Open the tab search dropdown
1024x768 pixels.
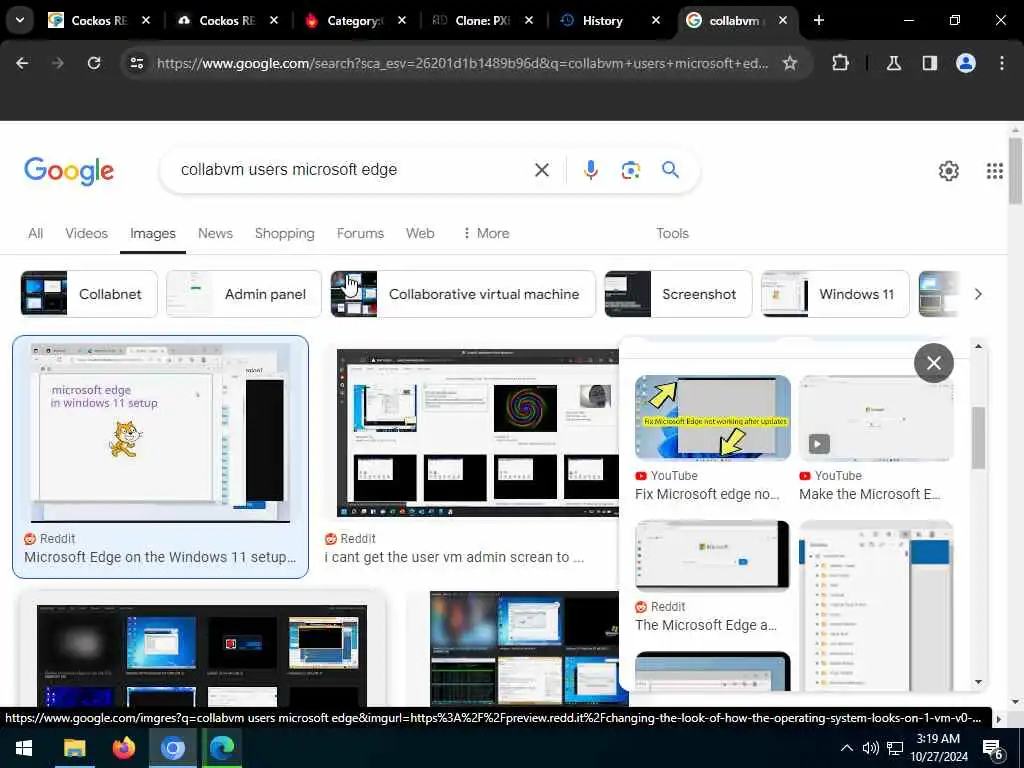coord(20,20)
